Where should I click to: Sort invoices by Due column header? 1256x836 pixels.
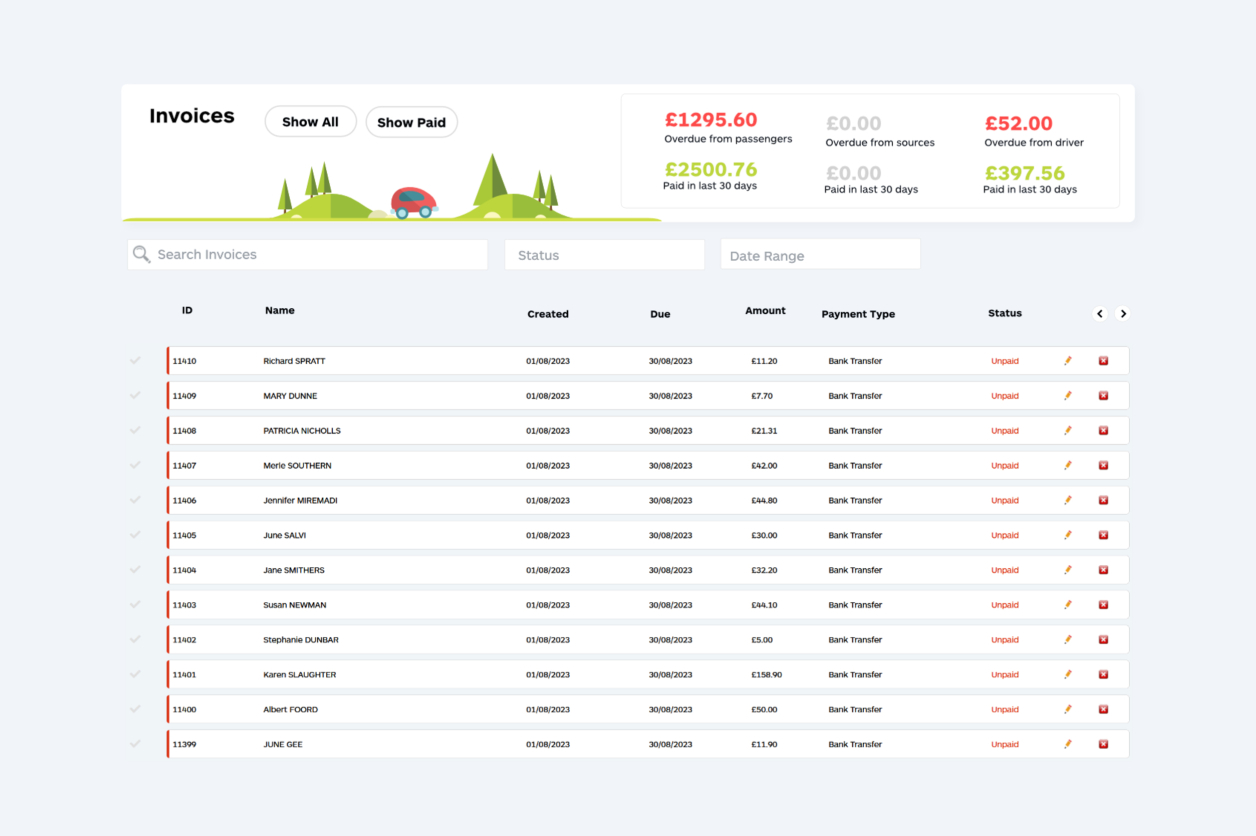pos(660,314)
